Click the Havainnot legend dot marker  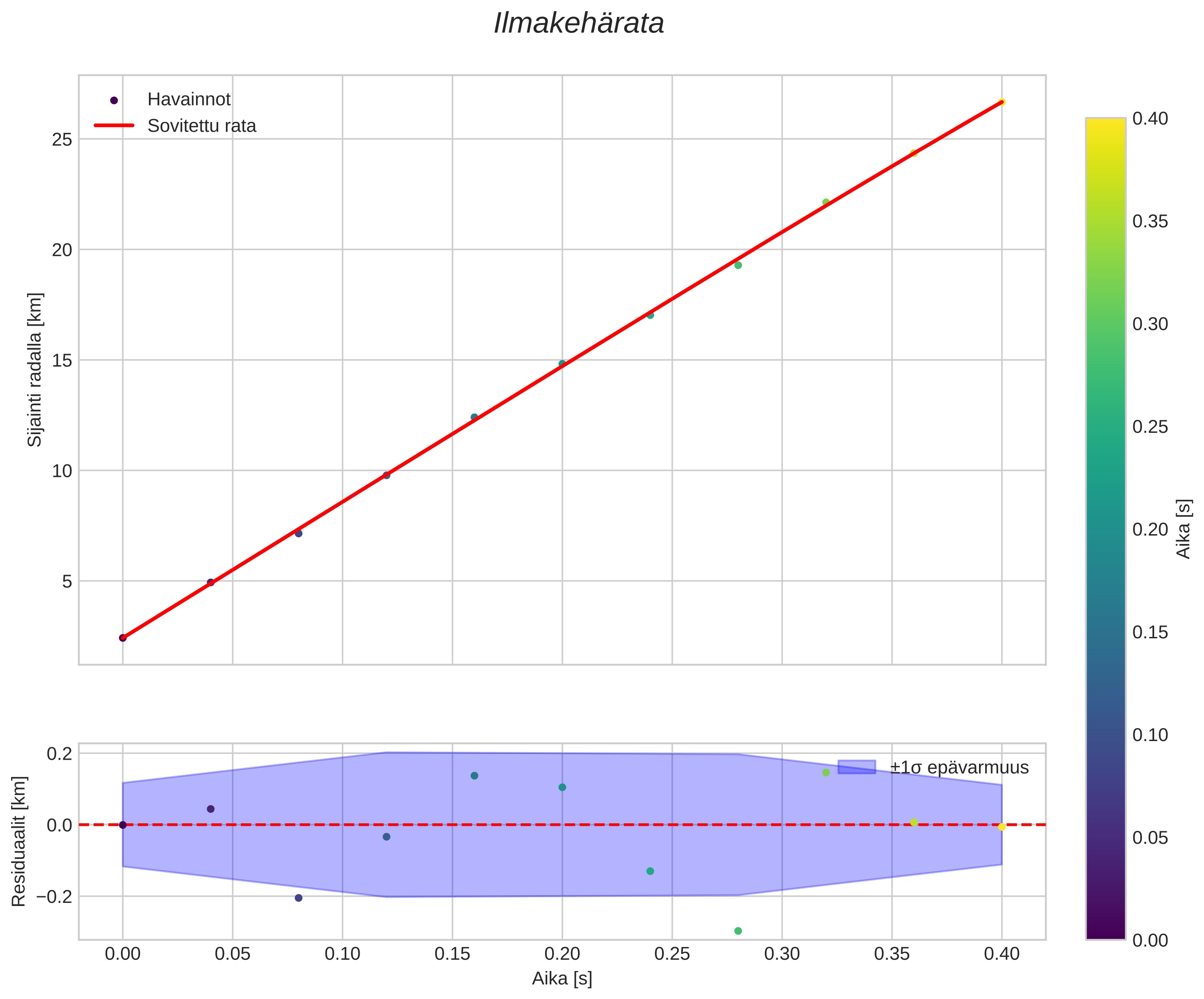click(113, 101)
